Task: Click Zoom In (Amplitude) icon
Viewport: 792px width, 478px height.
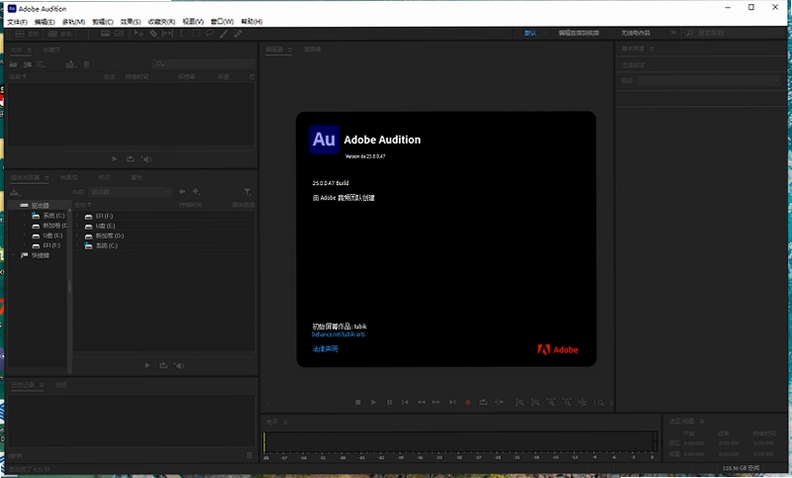Action: (x=519, y=402)
